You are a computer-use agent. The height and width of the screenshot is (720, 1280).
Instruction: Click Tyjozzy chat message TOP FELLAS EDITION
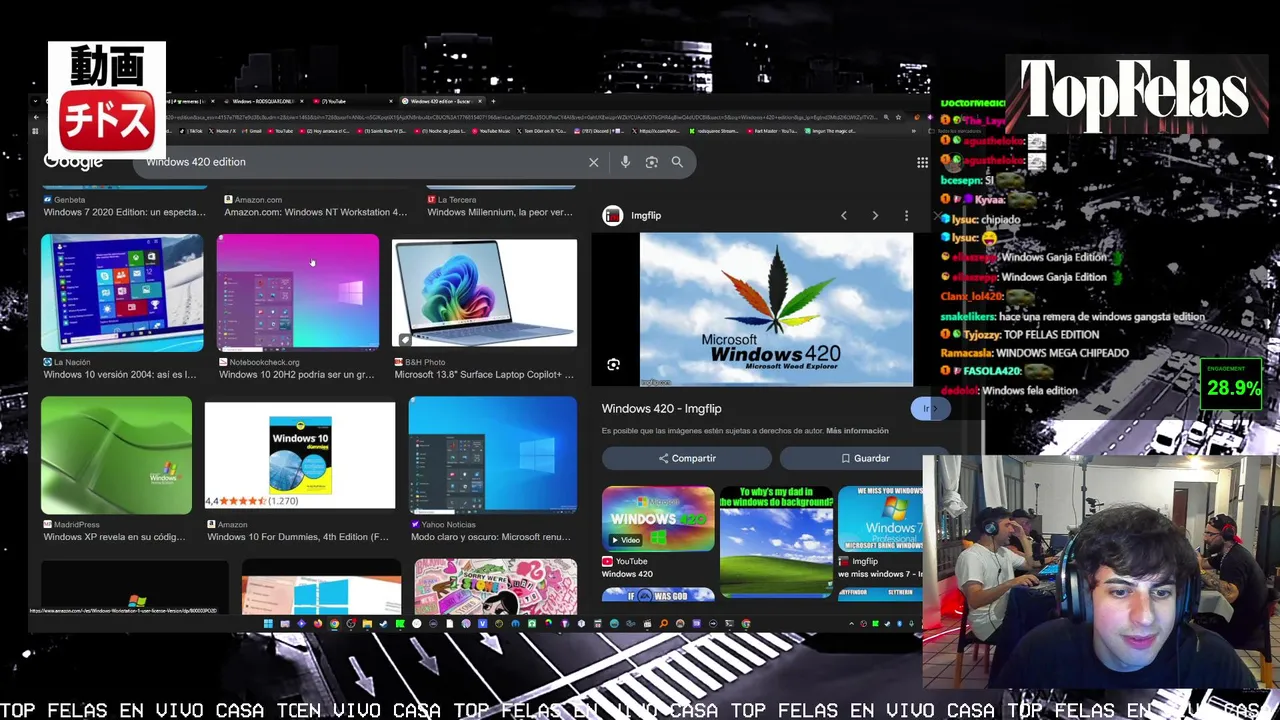pyautogui.click(x=1020, y=335)
